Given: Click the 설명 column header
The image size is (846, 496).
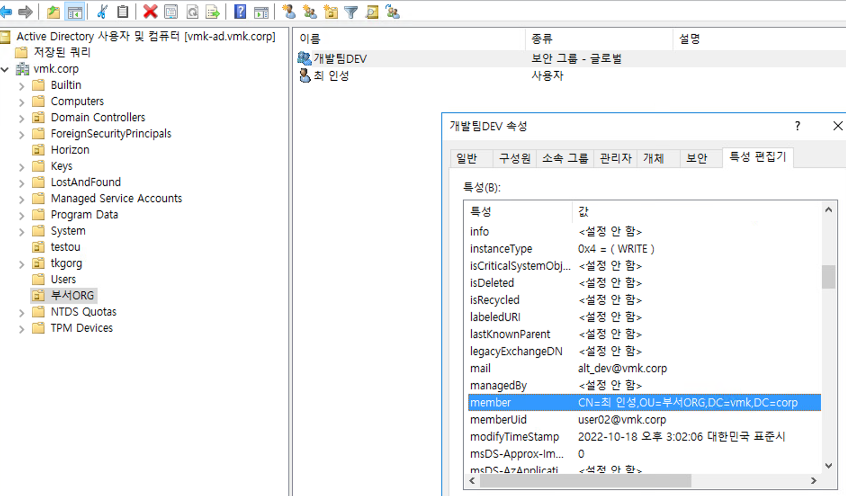Looking at the screenshot, I should pyautogui.click(x=759, y=39).
